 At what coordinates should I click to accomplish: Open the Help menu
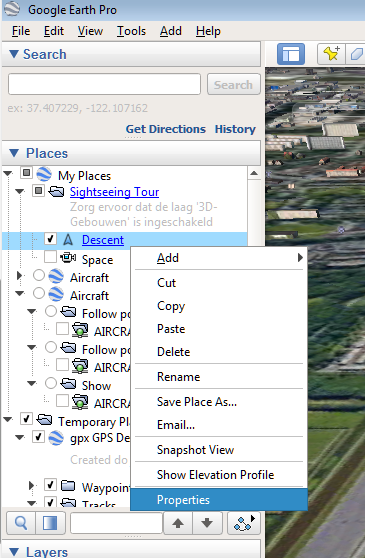click(208, 31)
